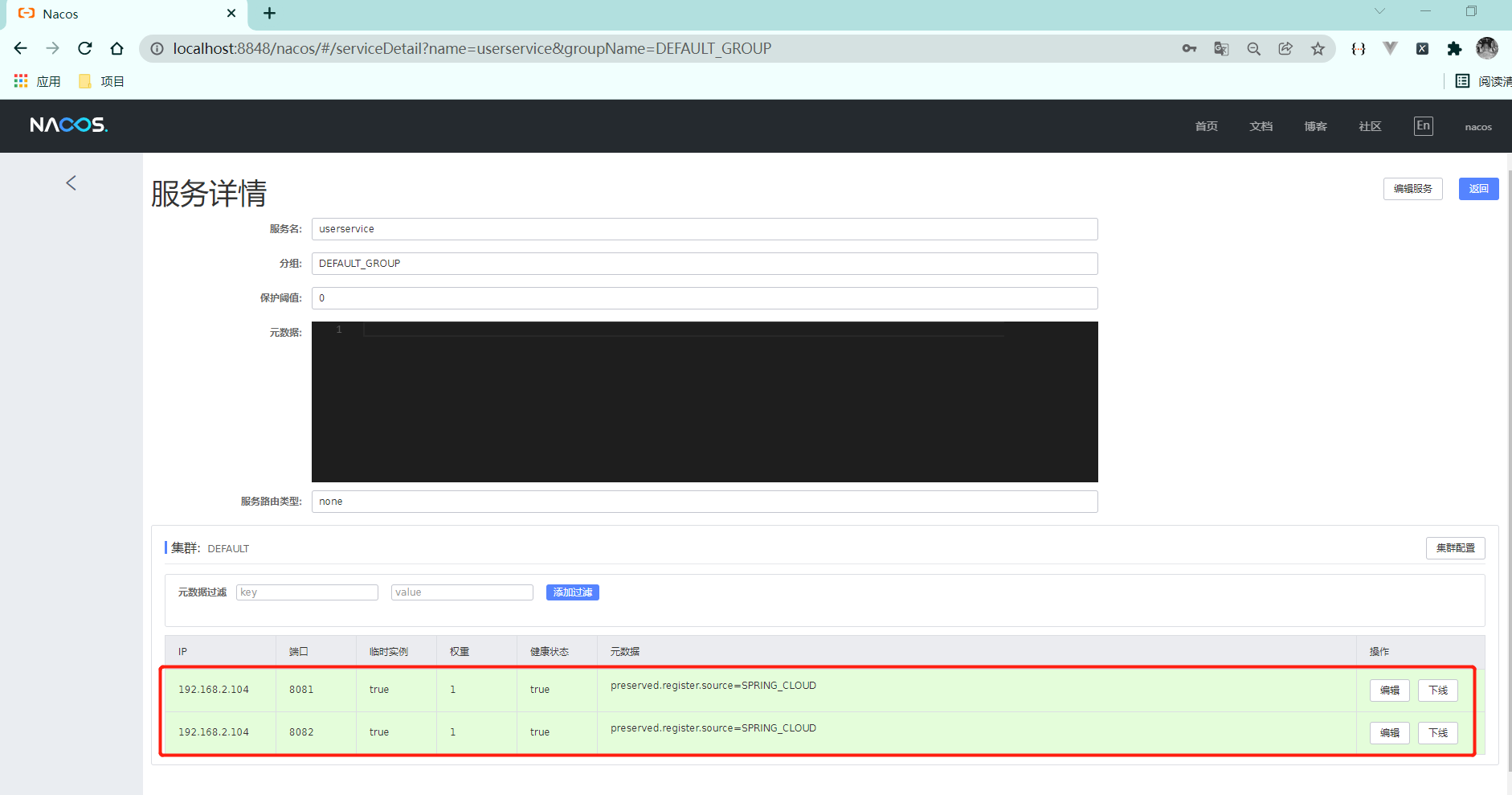Open the X-shaped extension icon

click(1422, 49)
